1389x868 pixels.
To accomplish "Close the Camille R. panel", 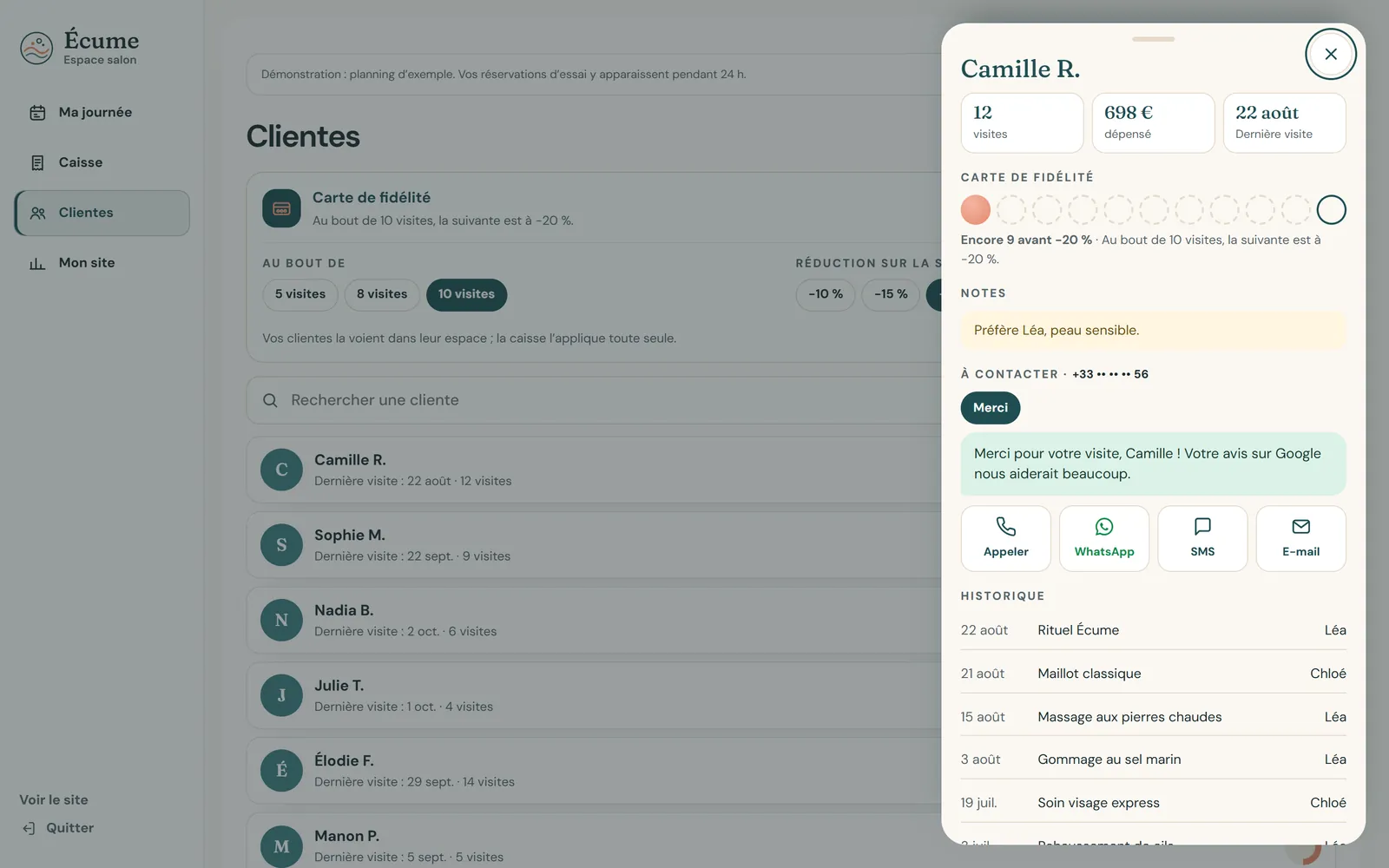I will 1331,54.
